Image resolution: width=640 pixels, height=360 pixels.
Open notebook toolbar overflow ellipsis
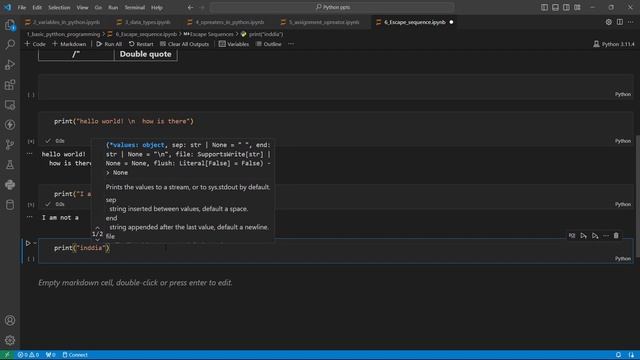(x=291, y=44)
